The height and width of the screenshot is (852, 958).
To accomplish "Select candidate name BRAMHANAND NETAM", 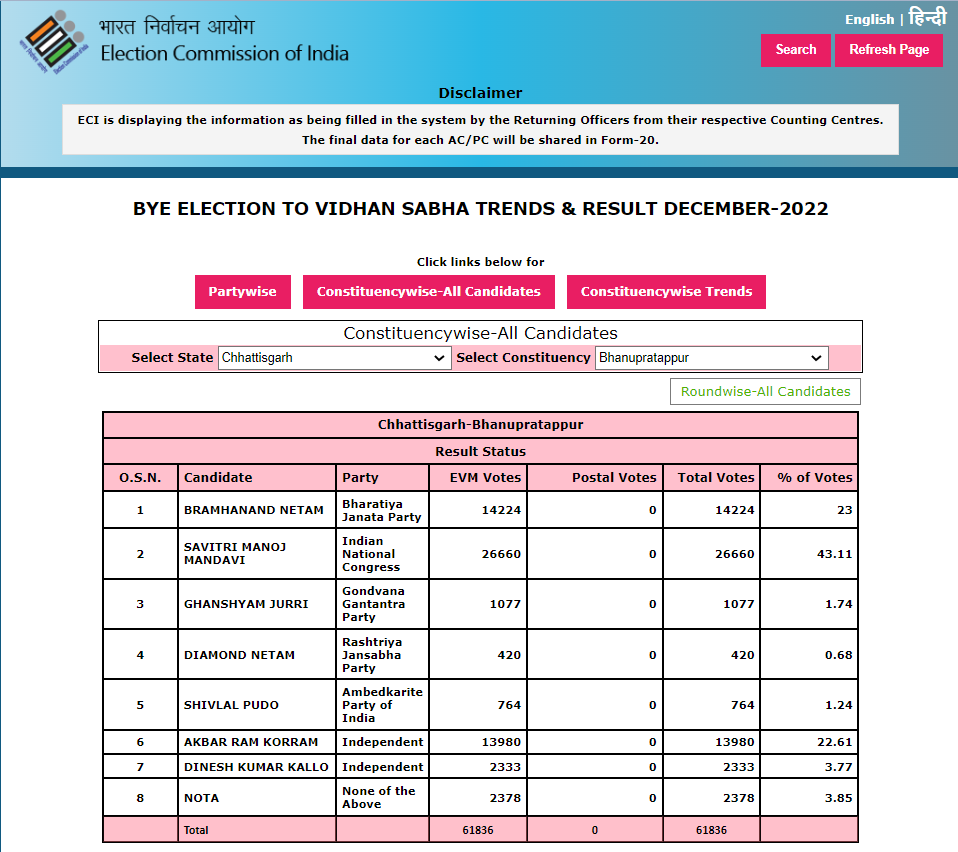I will 254,510.
